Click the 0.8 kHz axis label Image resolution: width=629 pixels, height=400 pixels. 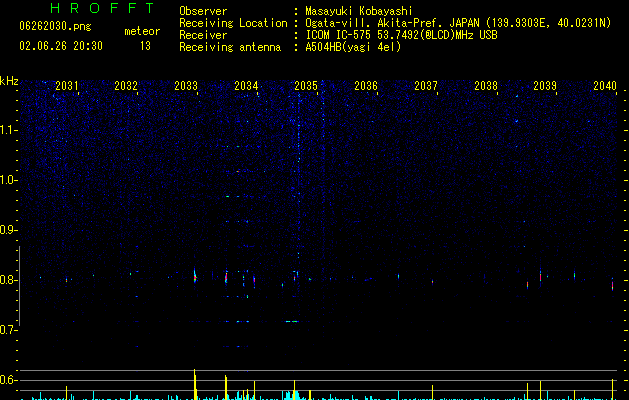8,280
